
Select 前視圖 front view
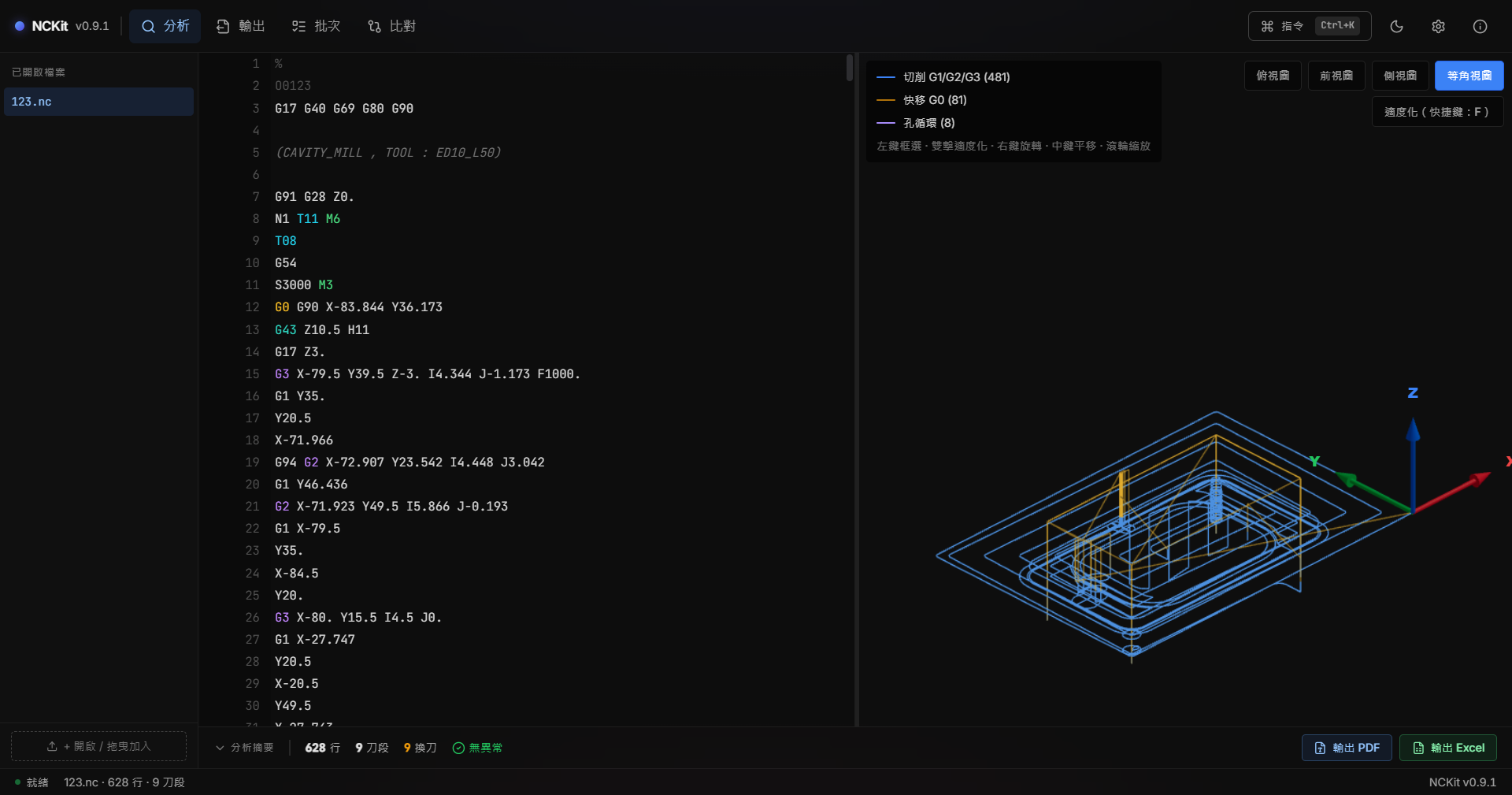click(1336, 76)
